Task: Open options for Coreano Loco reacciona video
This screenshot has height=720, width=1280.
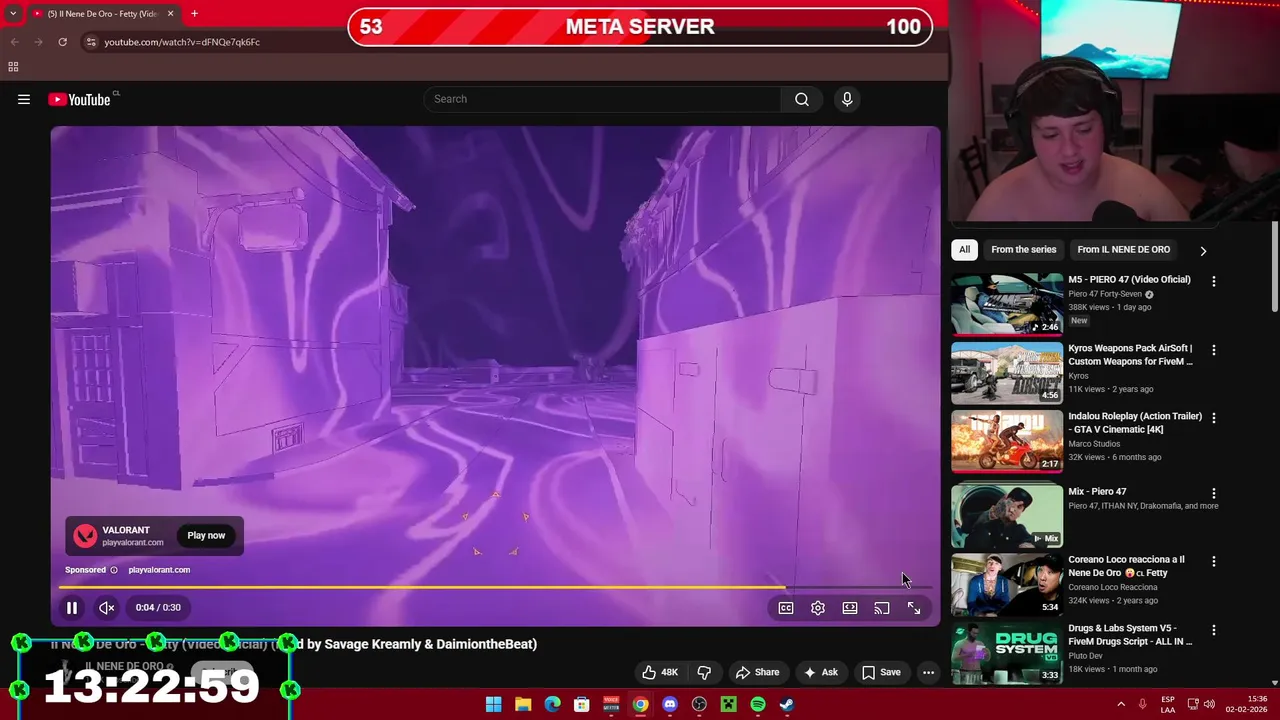Action: click(1214, 562)
